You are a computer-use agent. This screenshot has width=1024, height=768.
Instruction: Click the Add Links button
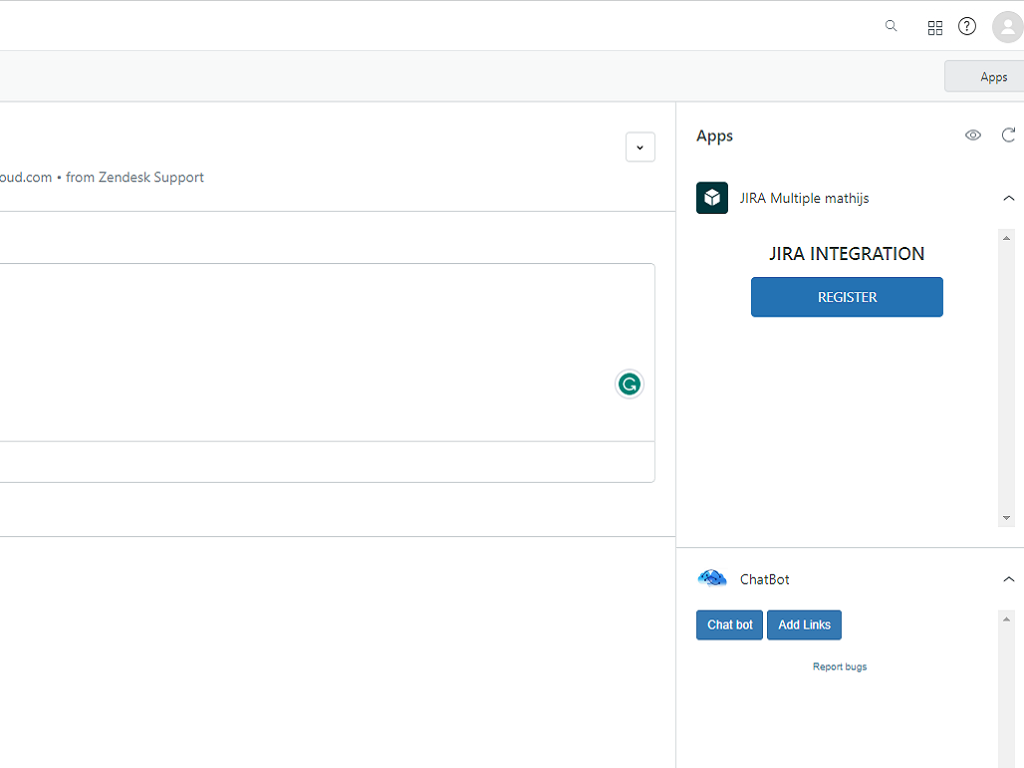pyautogui.click(x=804, y=625)
